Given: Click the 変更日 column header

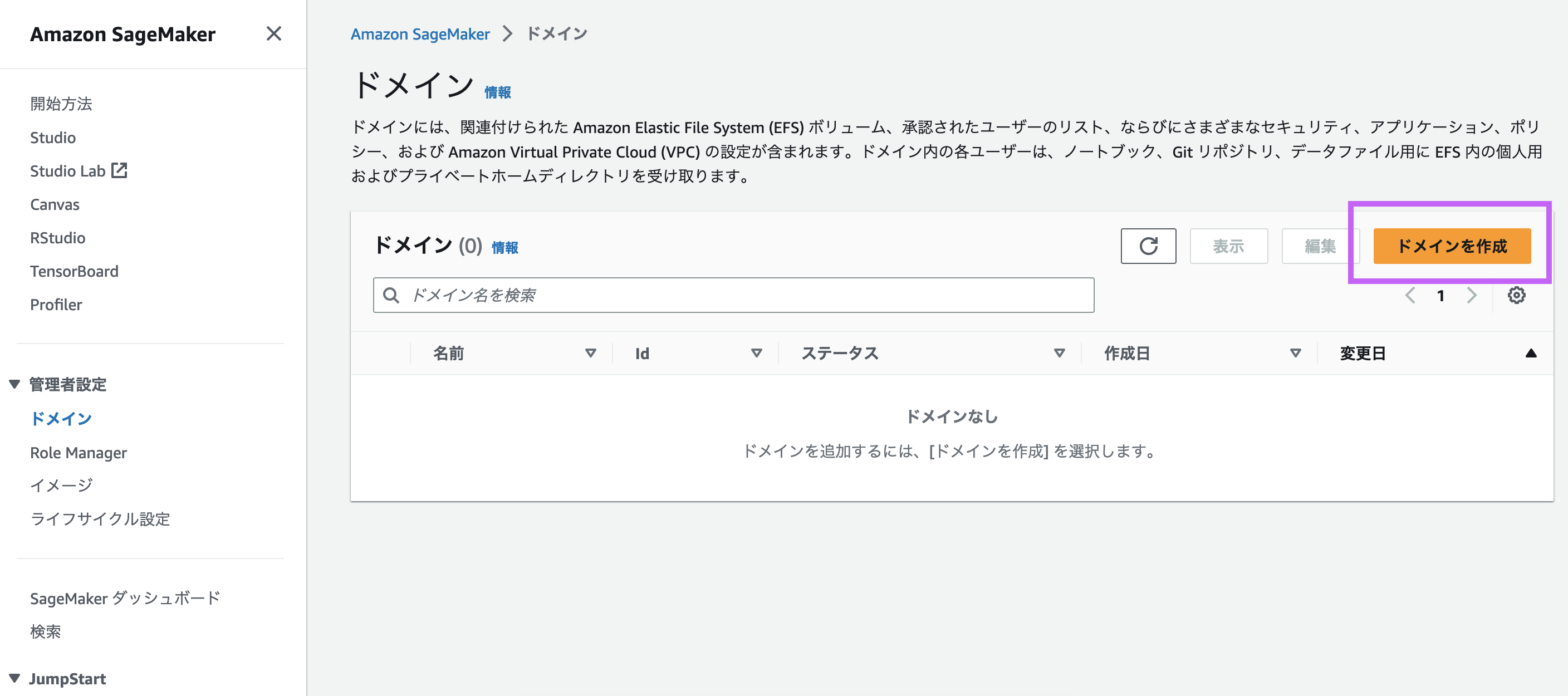Looking at the screenshot, I should (x=1363, y=353).
